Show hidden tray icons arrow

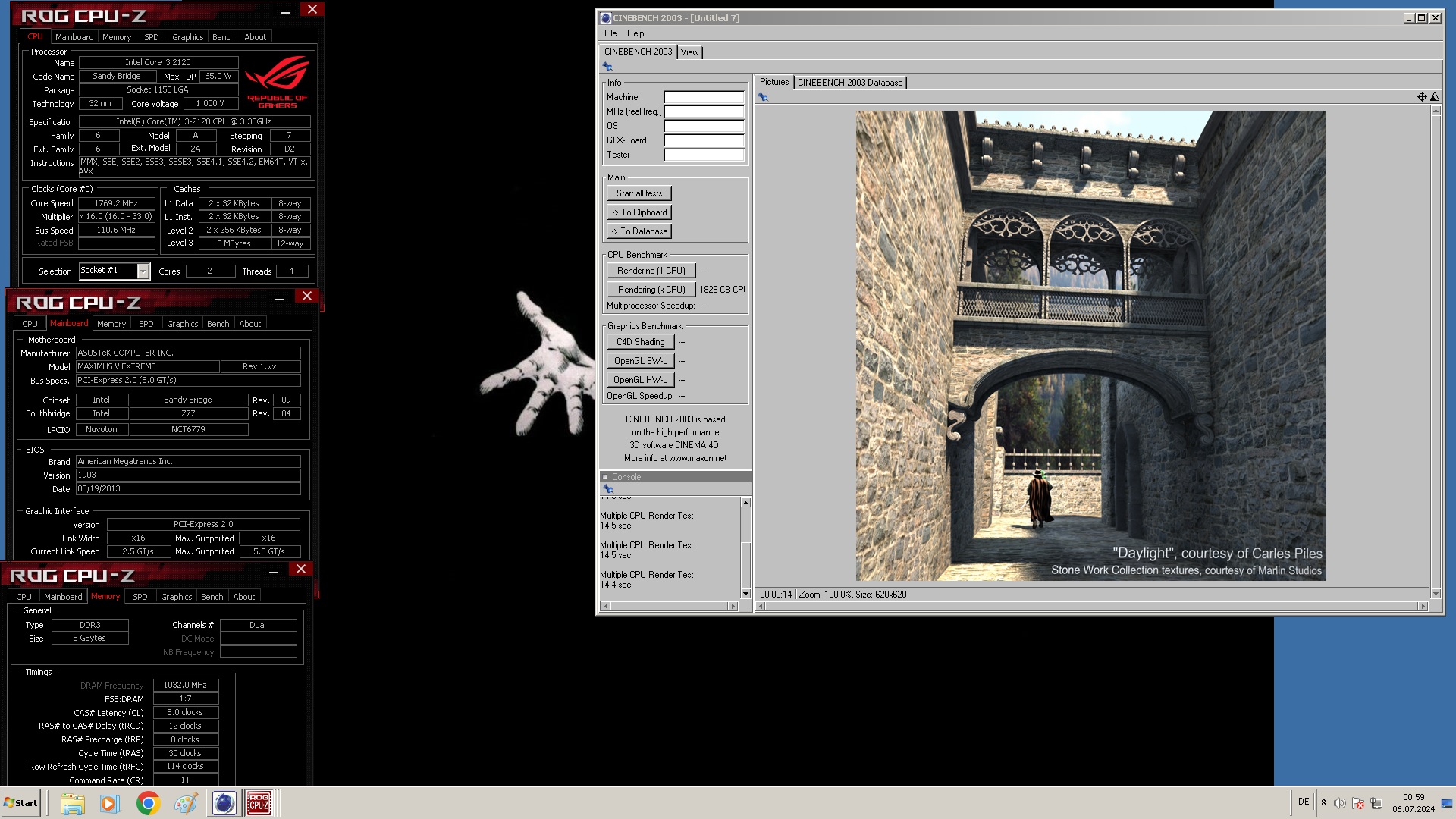click(x=1323, y=802)
